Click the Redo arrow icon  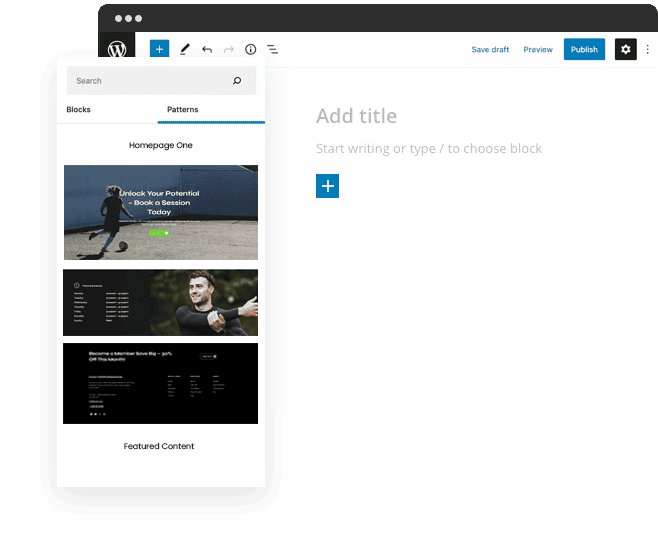tap(229, 49)
